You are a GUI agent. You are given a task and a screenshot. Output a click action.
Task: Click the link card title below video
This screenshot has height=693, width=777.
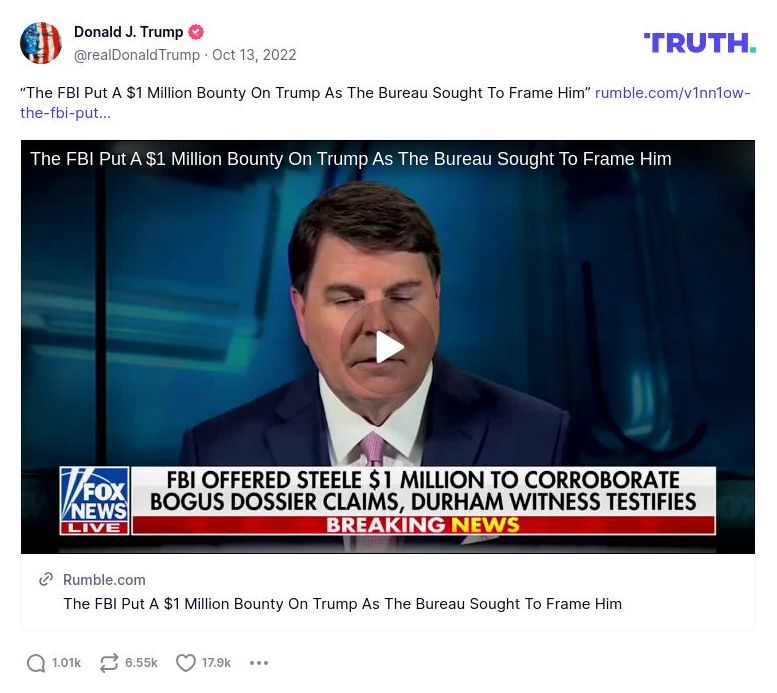click(342, 604)
